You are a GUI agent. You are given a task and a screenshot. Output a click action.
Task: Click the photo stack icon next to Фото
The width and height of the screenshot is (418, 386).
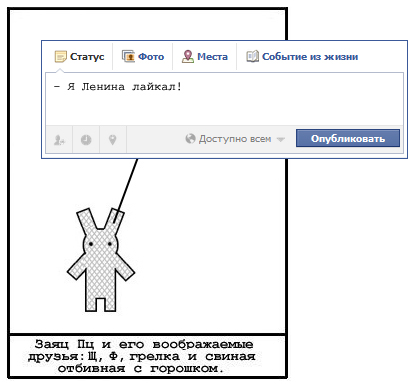coord(128,56)
